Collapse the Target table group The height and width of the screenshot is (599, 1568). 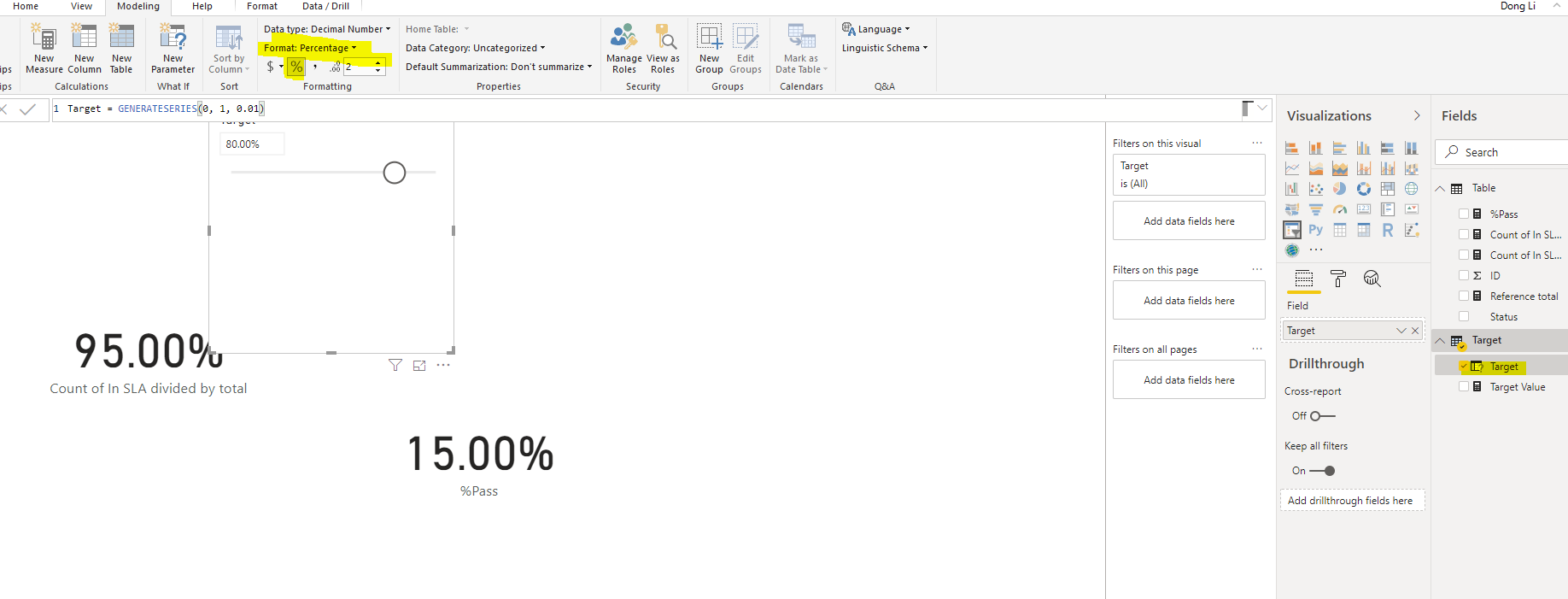1440,340
